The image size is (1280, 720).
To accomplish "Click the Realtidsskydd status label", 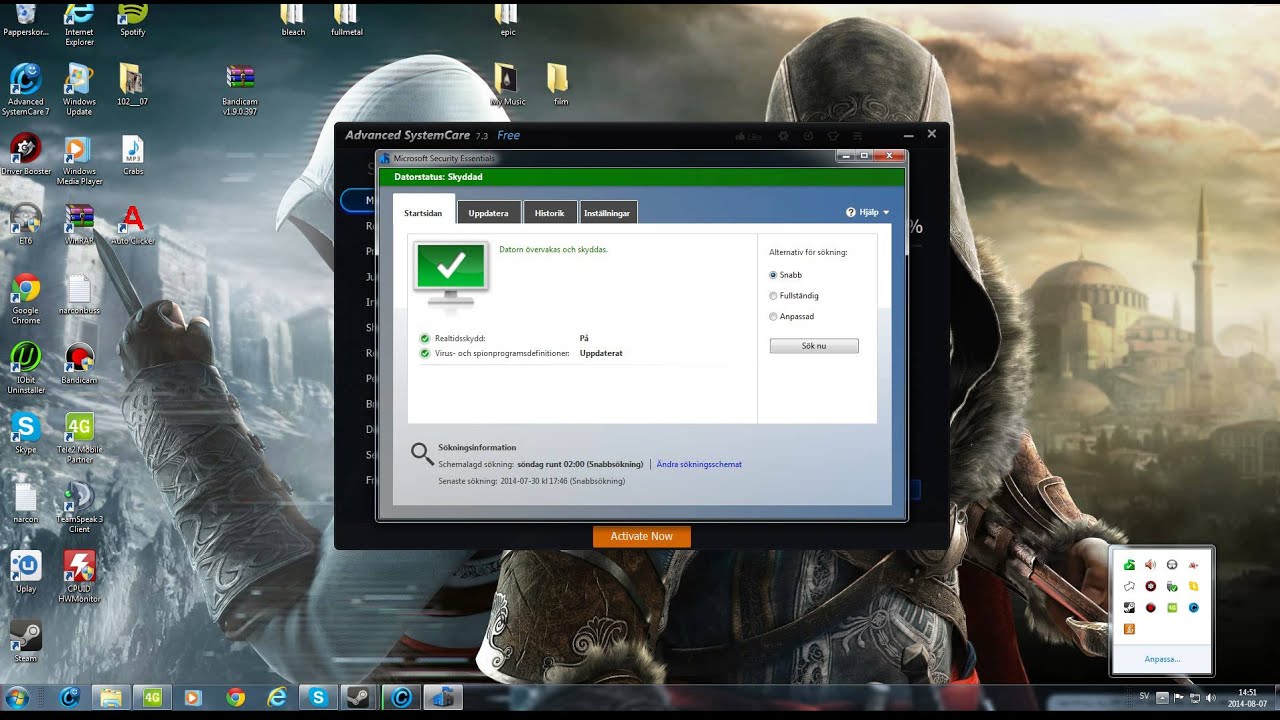I will click(x=460, y=339).
